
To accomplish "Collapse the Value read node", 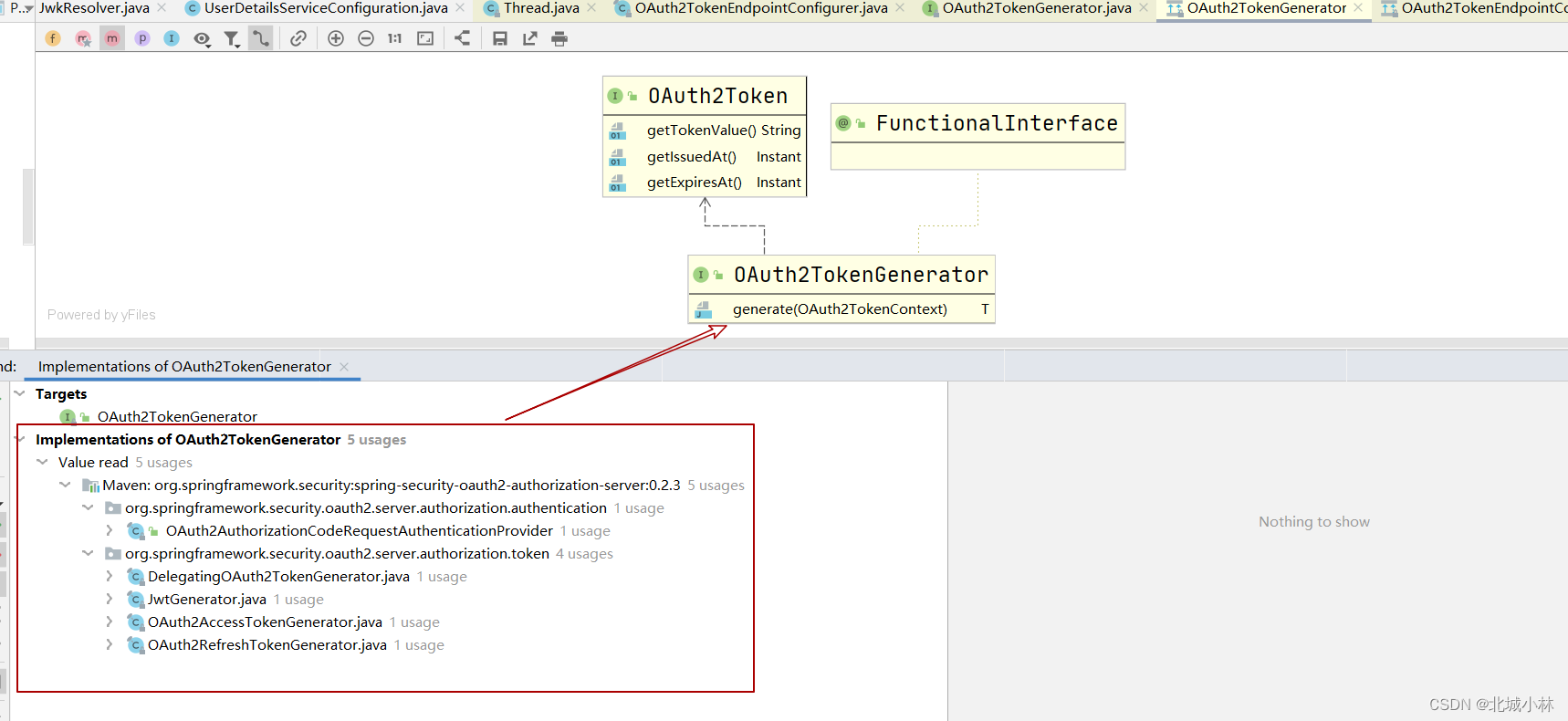I will click(42, 463).
